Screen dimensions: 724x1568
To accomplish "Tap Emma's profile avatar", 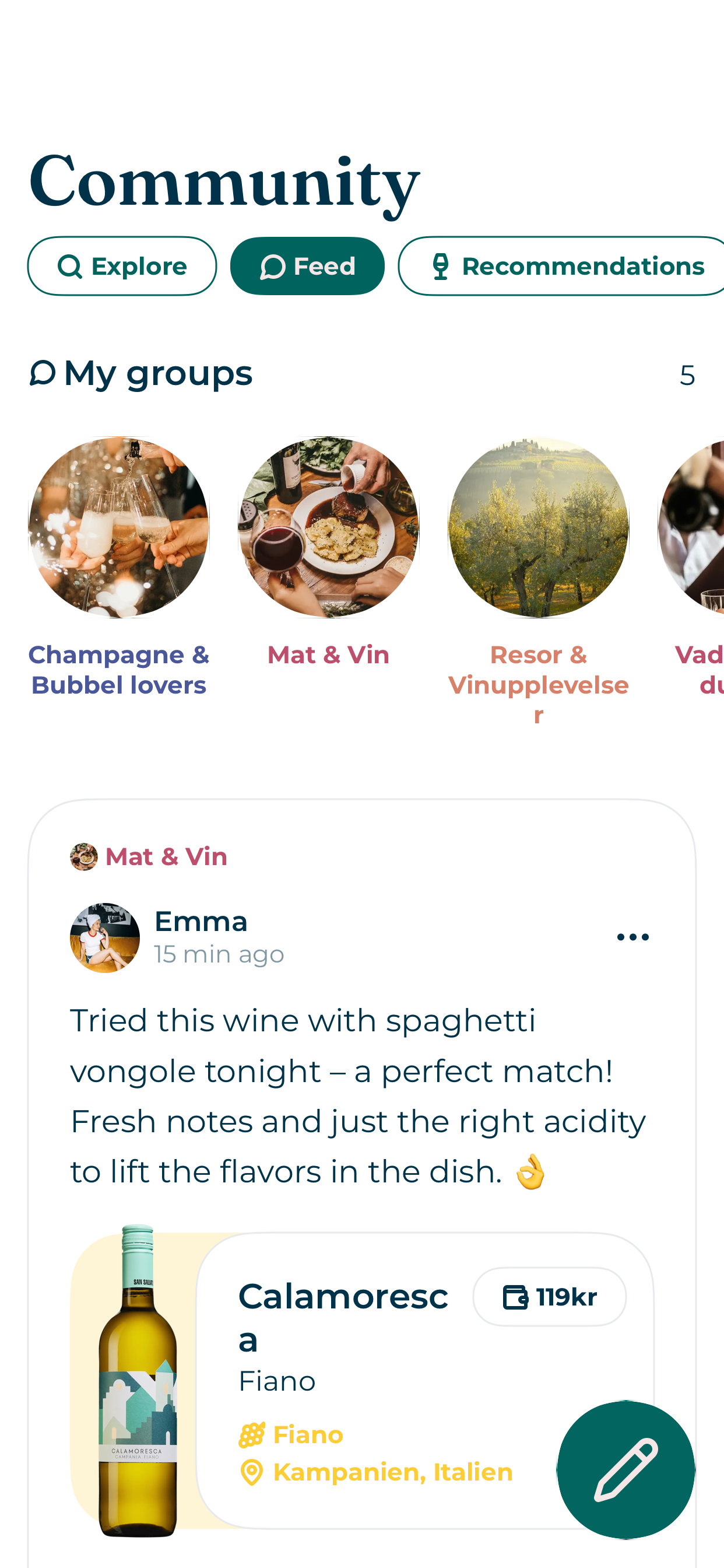I will coord(105,937).
